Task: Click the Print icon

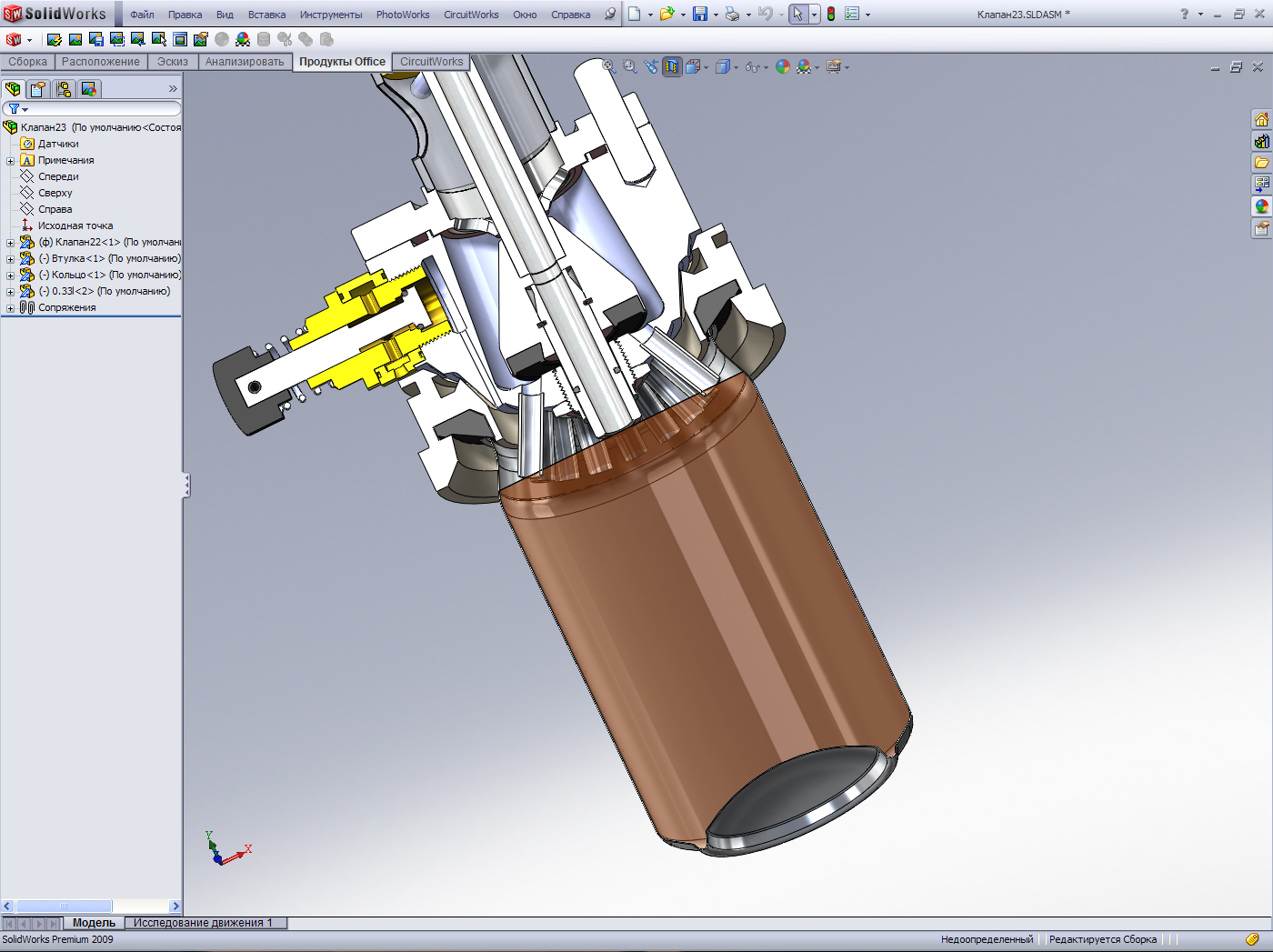Action: pos(732,14)
